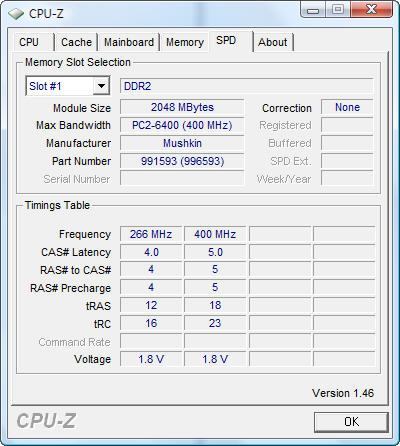Select the Memory tab
The height and width of the screenshot is (446, 400).
pos(185,42)
